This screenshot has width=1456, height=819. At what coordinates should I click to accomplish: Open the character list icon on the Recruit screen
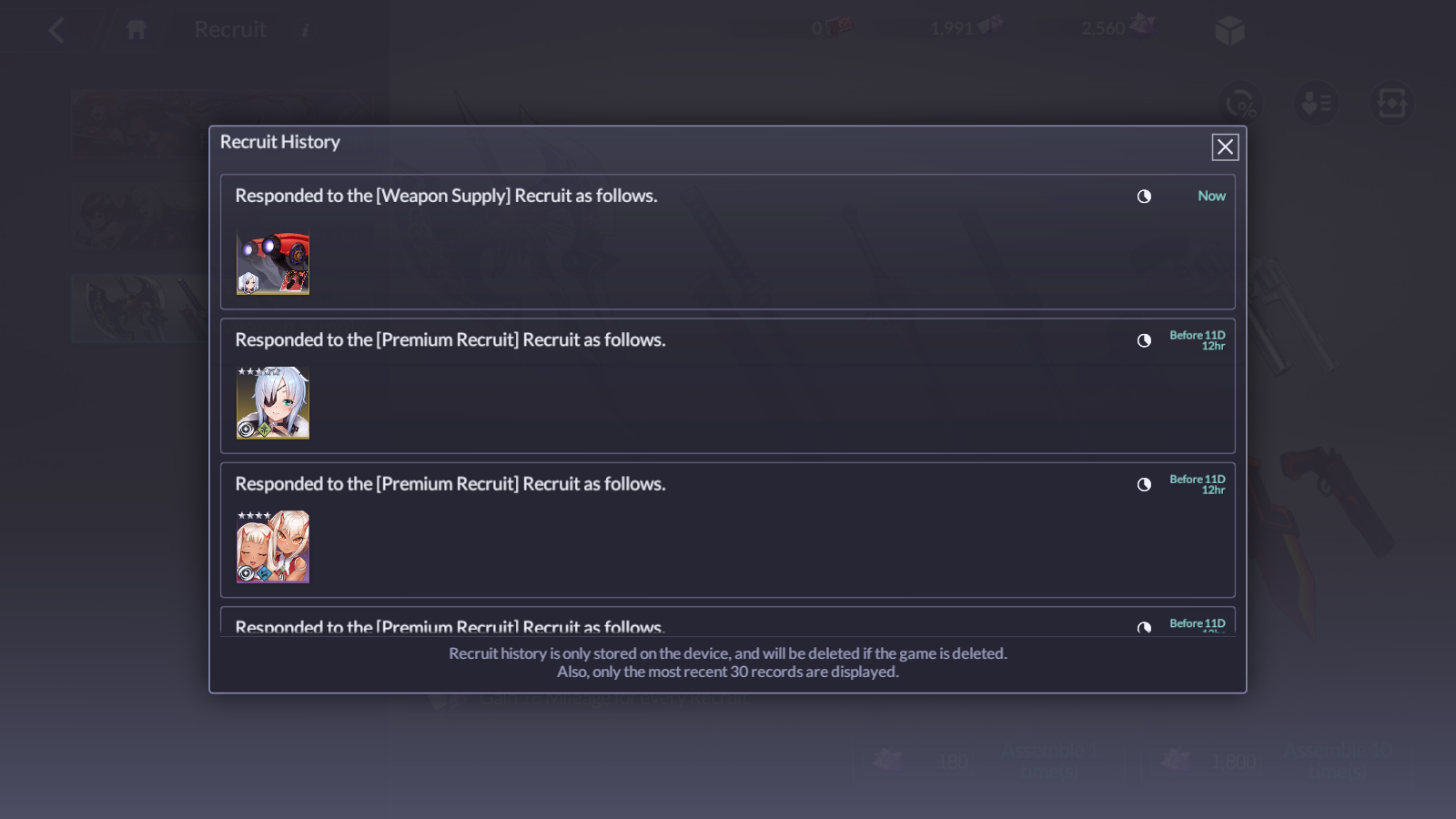1316,103
